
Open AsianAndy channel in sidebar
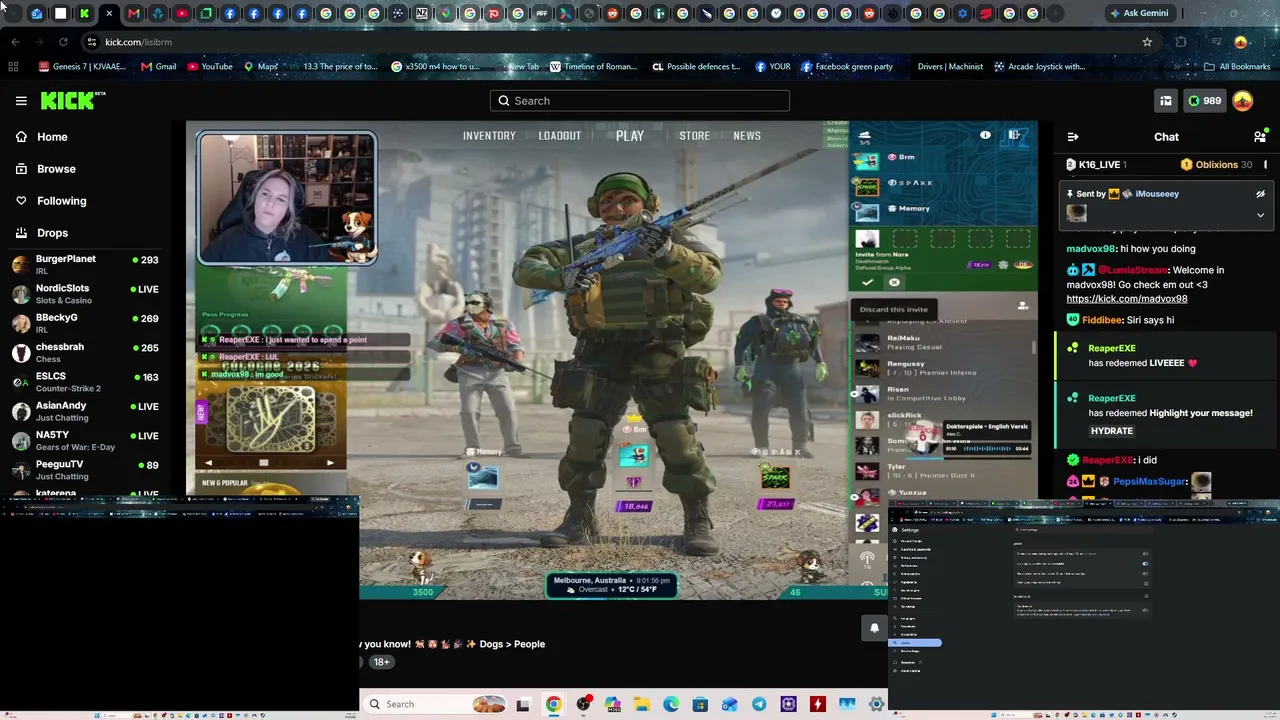click(x=85, y=411)
